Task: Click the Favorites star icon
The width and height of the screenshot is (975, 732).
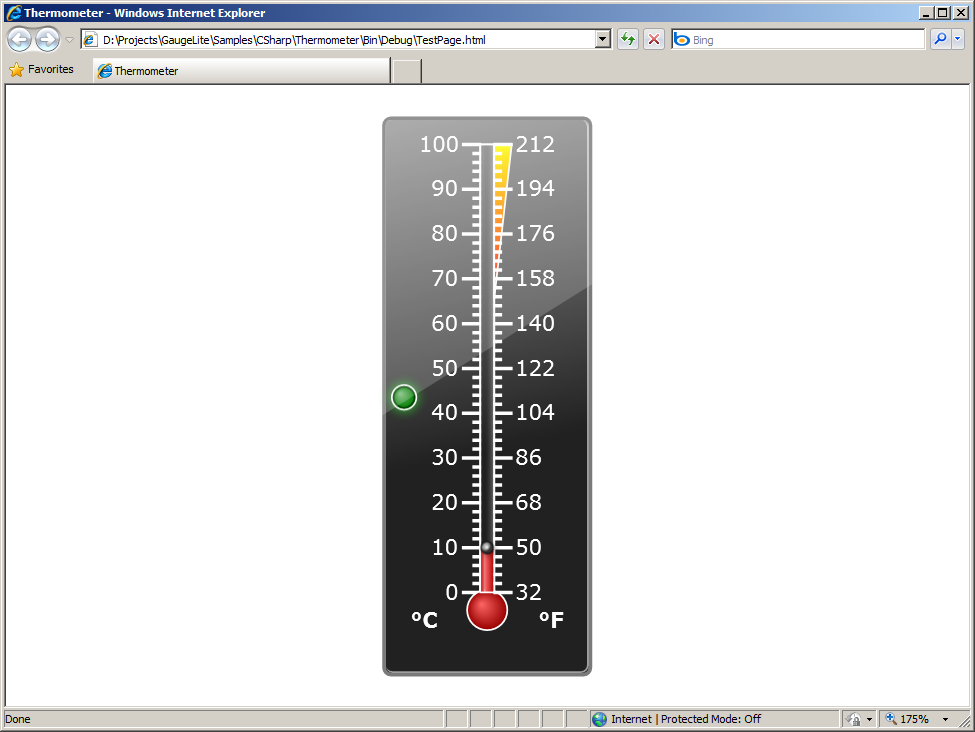Action: 16,70
